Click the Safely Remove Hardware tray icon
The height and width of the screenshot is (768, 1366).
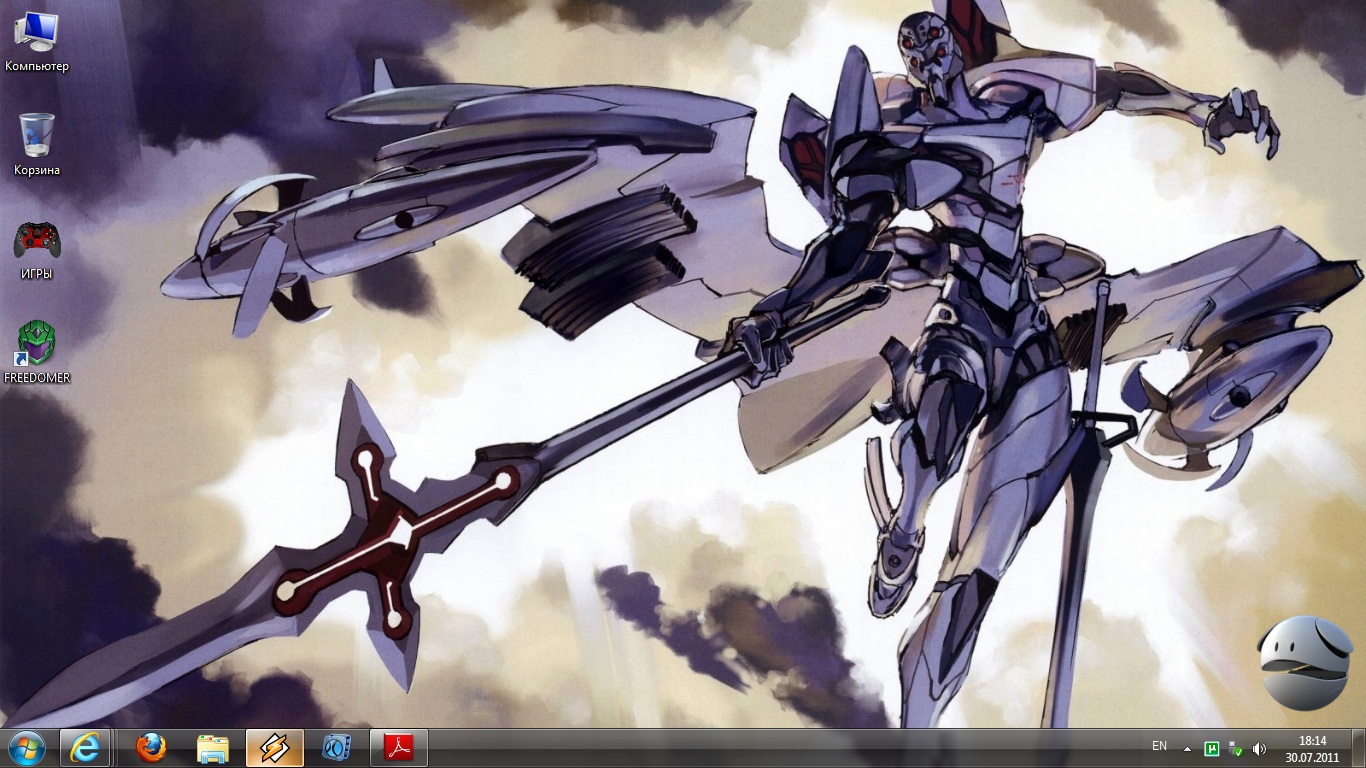tap(1236, 748)
